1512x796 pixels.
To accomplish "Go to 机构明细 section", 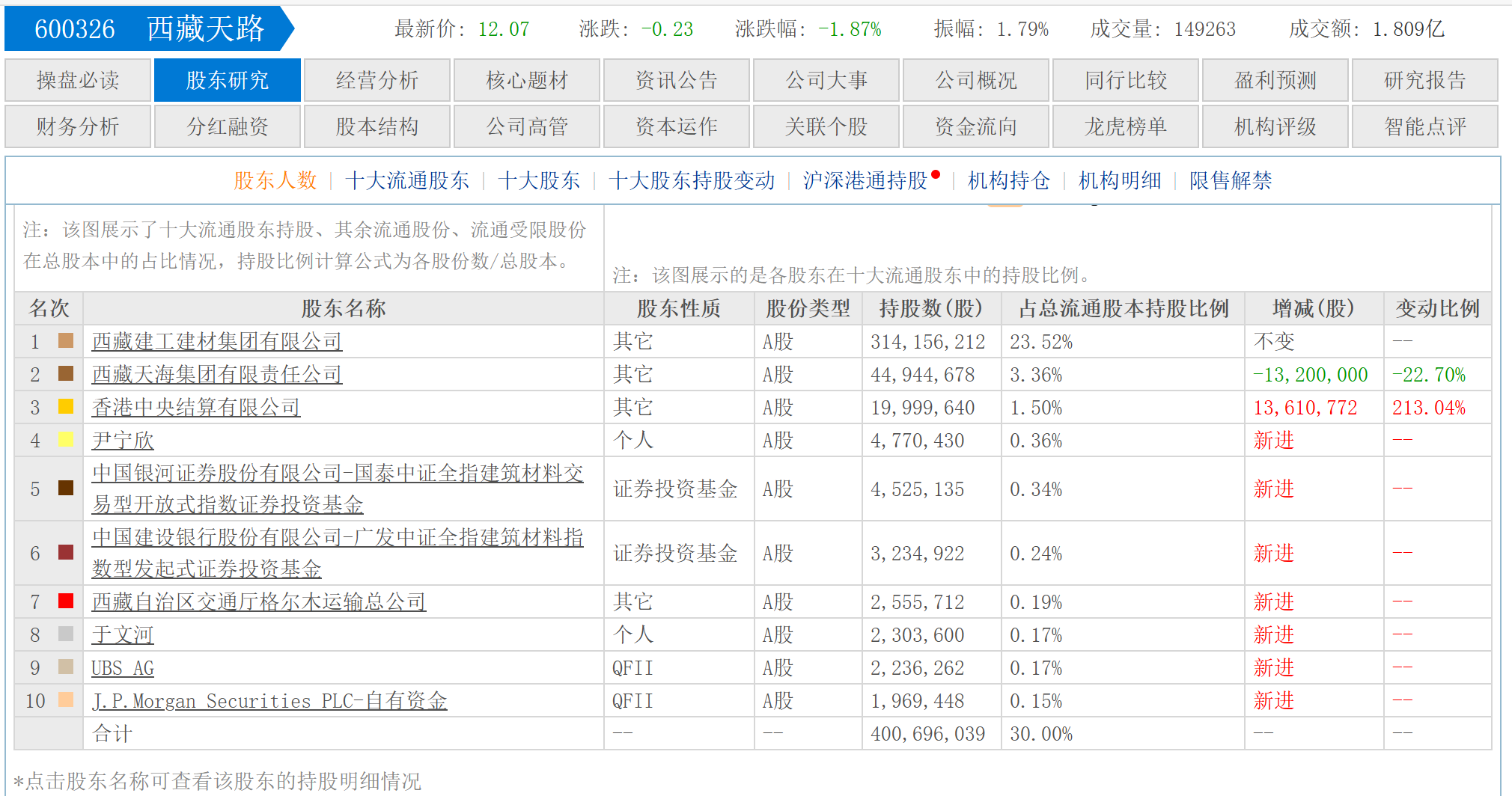I will click(1120, 180).
